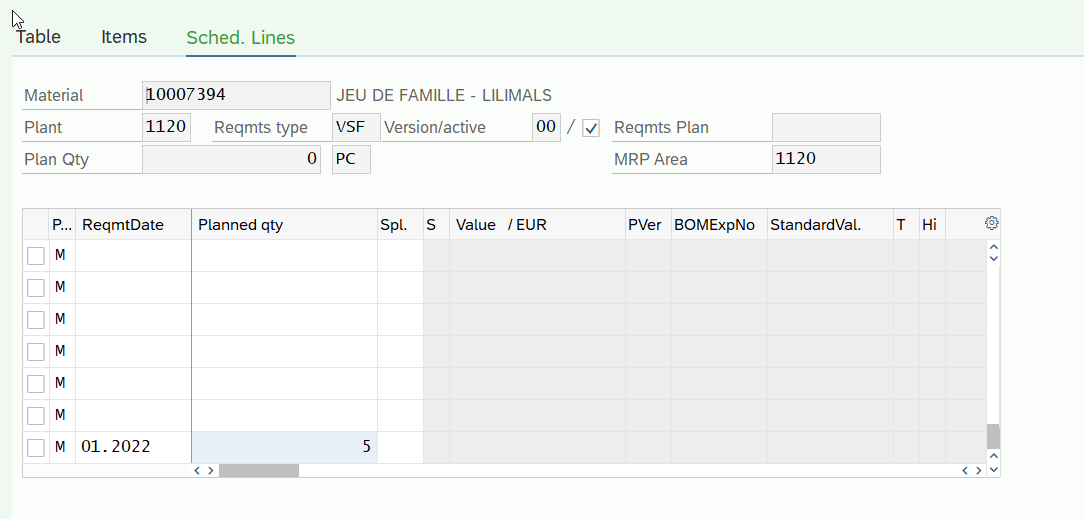The image size is (1084, 519).
Task: Click the lower scroll-up arrow beneath the vertical scrollbar thumb
Action: coord(993,456)
